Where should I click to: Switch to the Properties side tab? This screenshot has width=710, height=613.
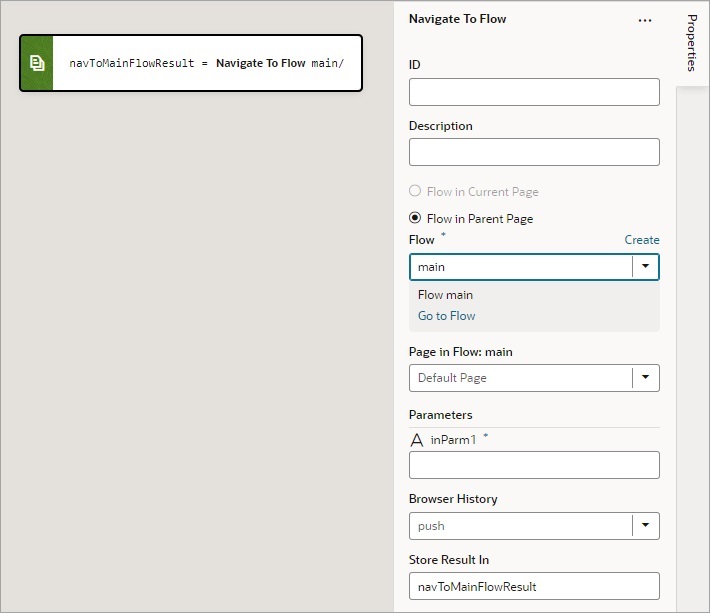[692, 43]
